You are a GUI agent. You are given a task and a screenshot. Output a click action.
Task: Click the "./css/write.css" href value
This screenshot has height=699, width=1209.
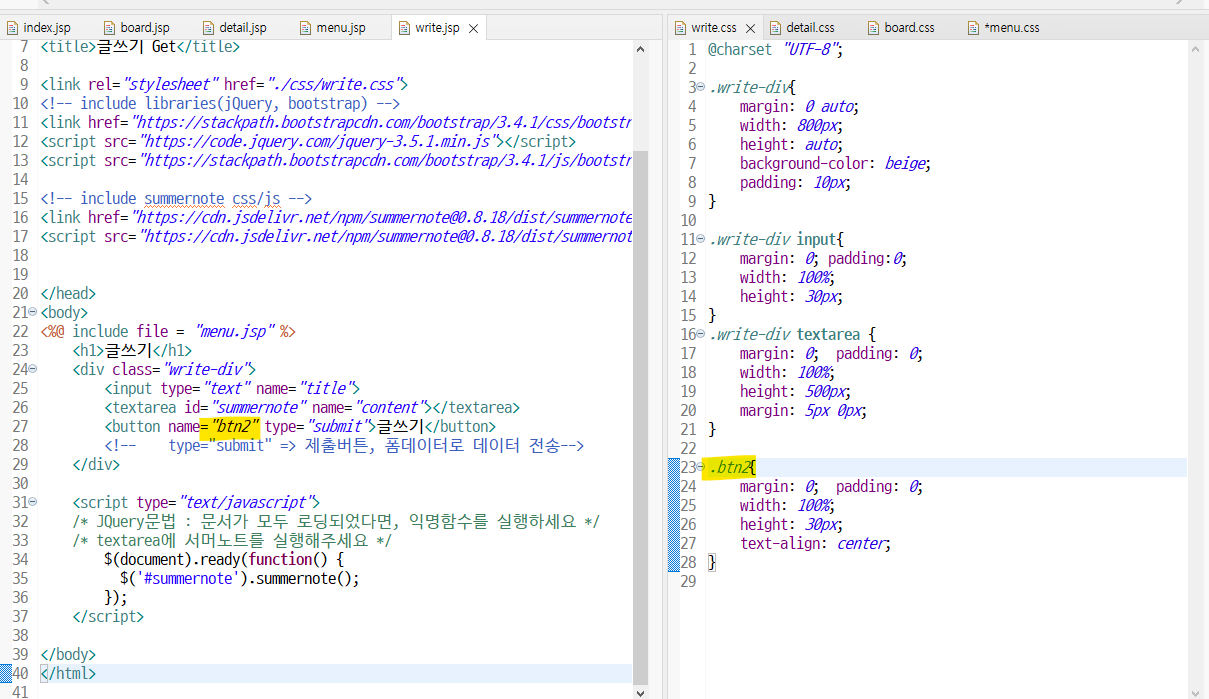click(335, 84)
